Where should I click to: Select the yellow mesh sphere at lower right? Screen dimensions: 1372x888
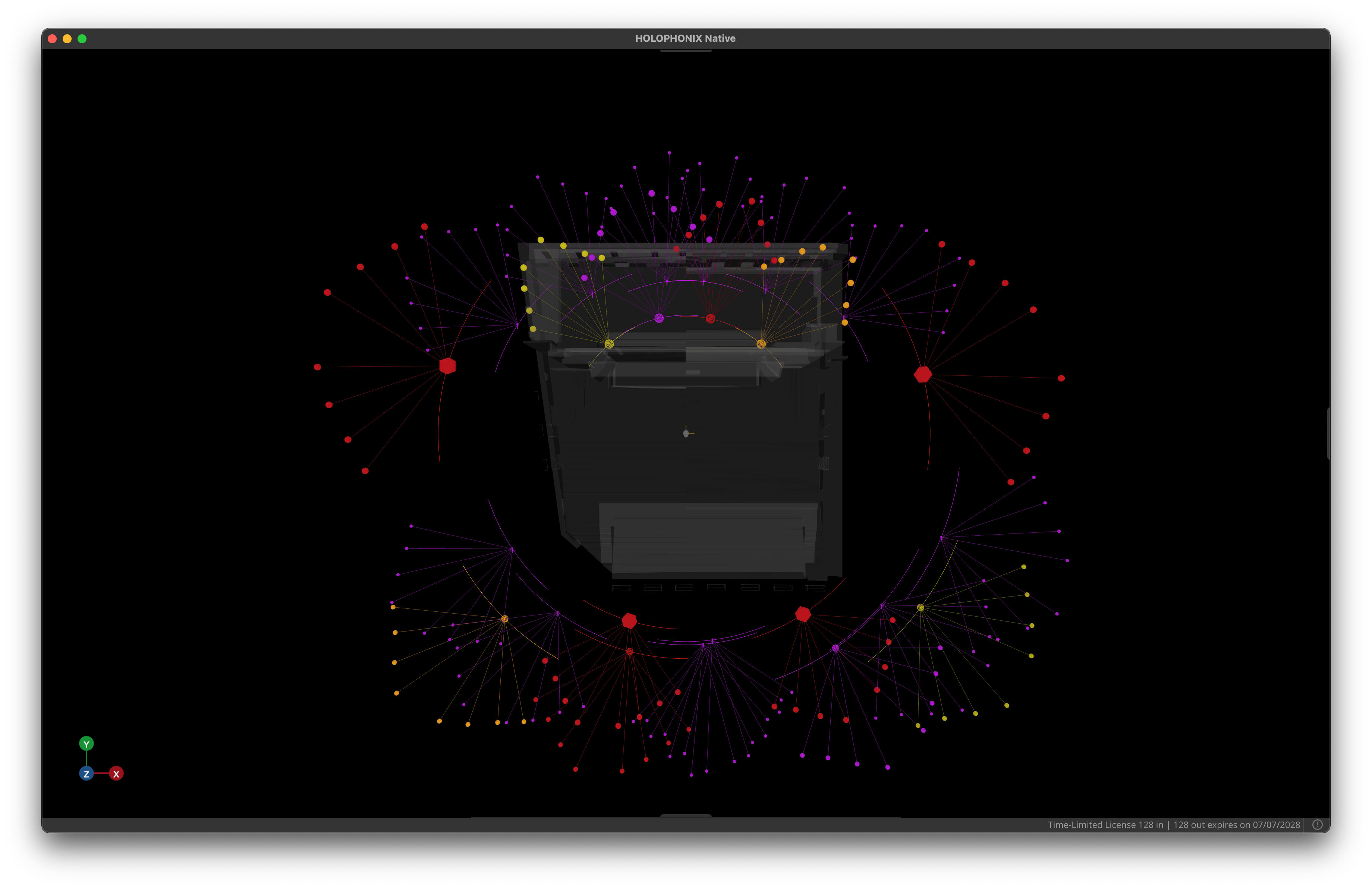[x=921, y=607]
